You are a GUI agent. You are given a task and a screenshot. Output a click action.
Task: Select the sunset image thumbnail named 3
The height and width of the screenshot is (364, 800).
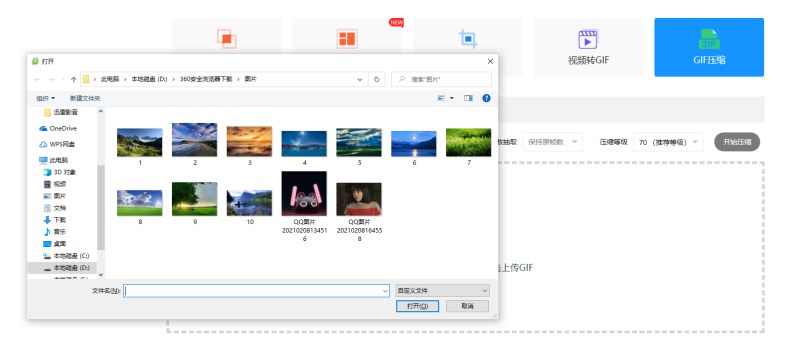point(249,141)
